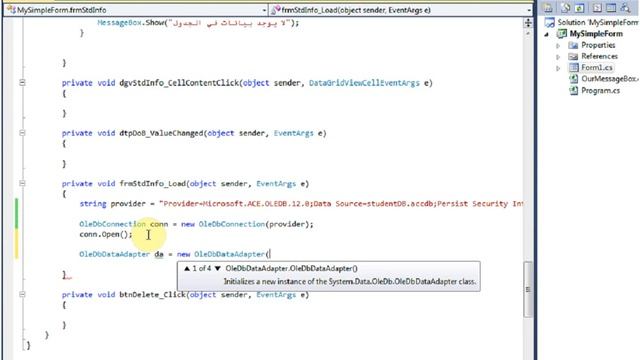Select the Properties tree item label
640x360 pixels.
click(598, 45)
